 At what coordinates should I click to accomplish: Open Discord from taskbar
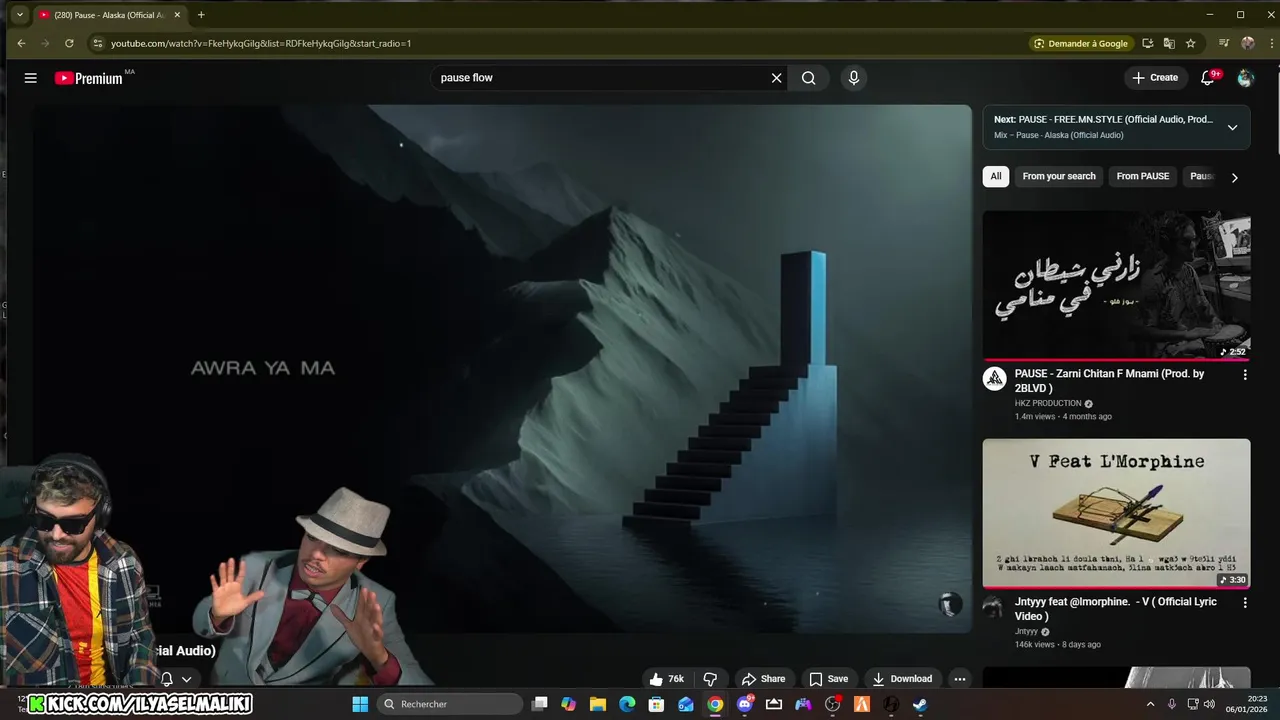click(744, 704)
